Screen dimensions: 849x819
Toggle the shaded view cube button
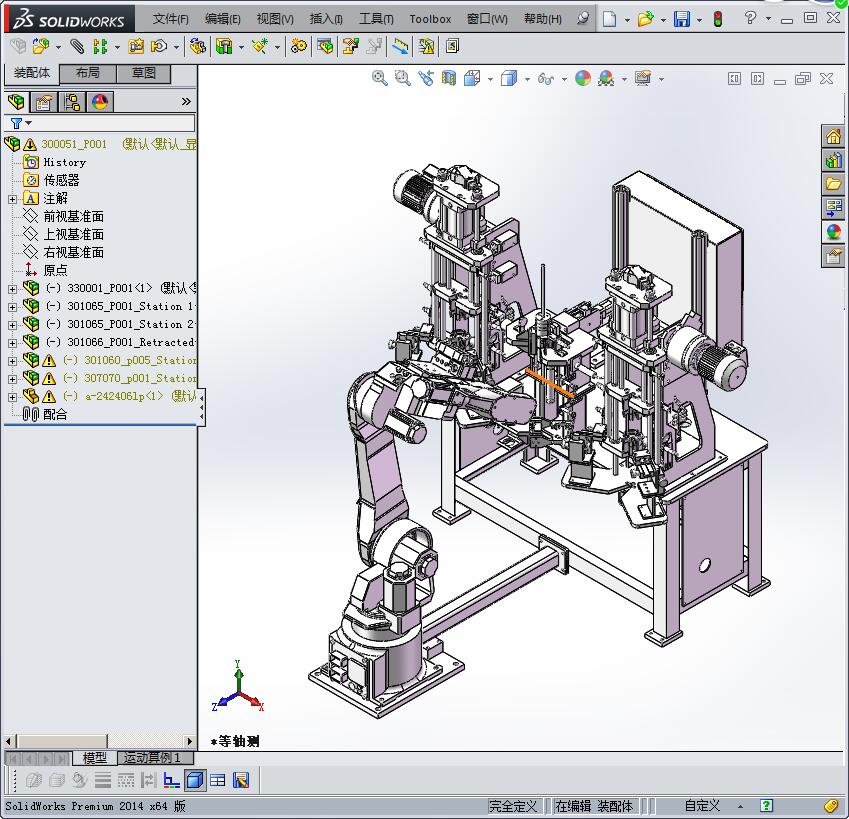tap(195, 780)
